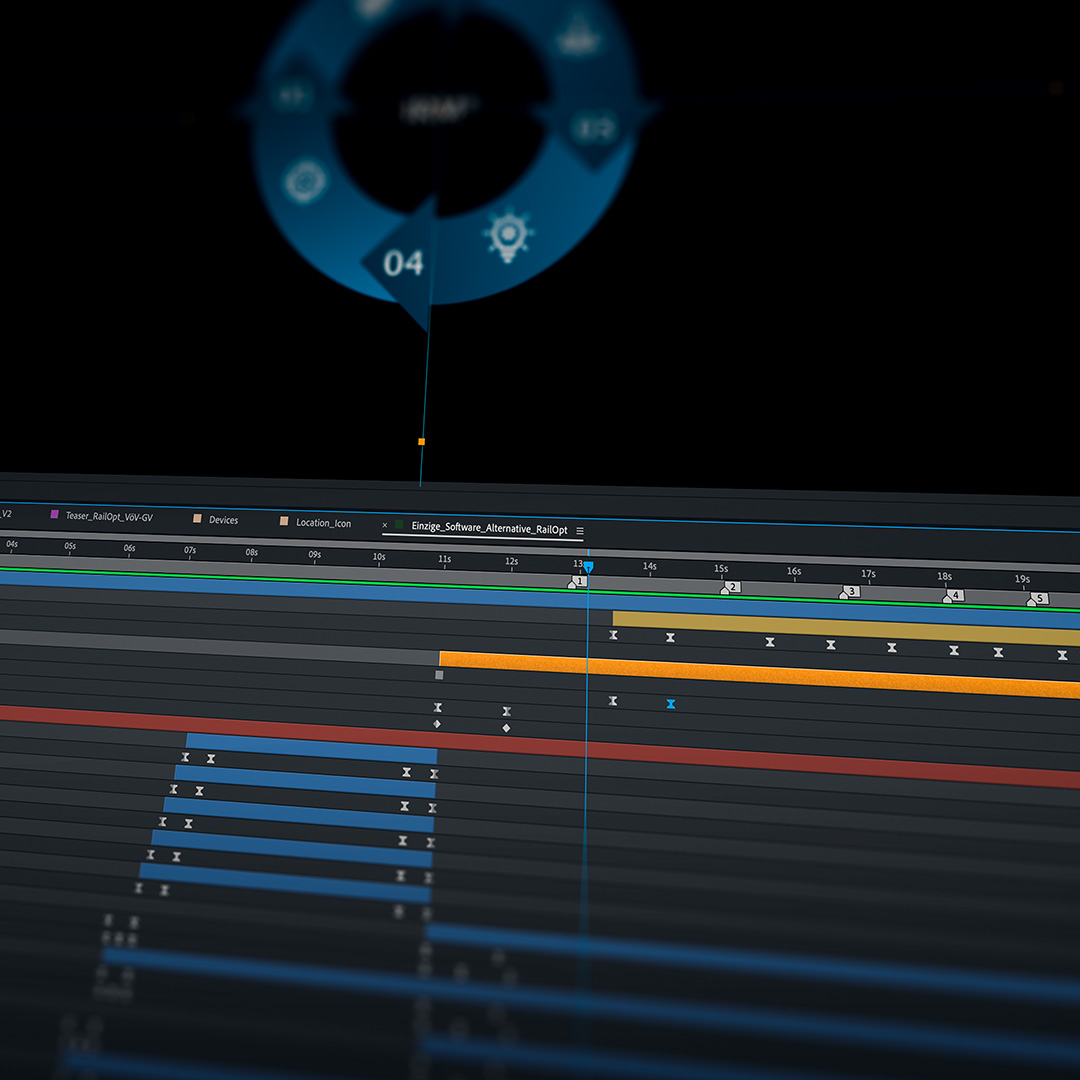Click the orange path vertex in the viewer
The width and height of the screenshot is (1080, 1080).
(422, 442)
